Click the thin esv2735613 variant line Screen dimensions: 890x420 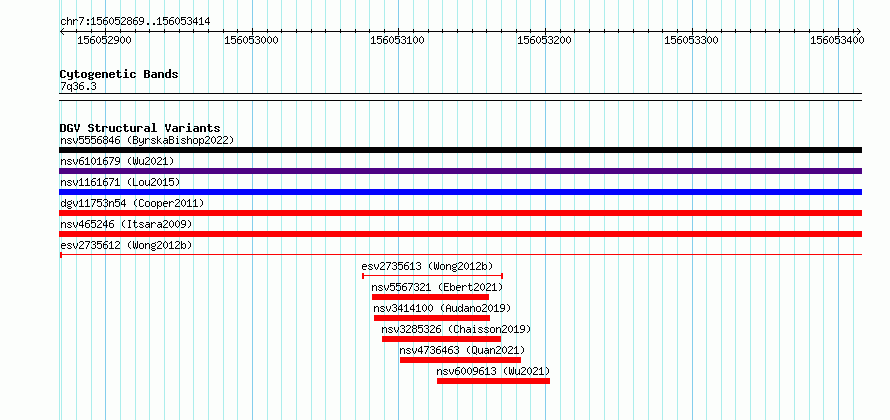(x=433, y=276)
